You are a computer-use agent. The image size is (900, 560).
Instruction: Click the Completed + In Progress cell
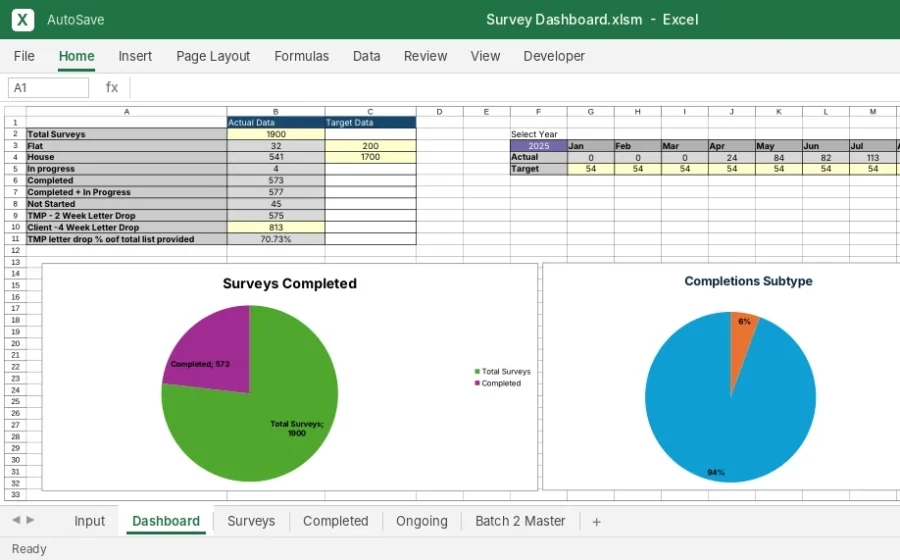click(x=126, y=192)
